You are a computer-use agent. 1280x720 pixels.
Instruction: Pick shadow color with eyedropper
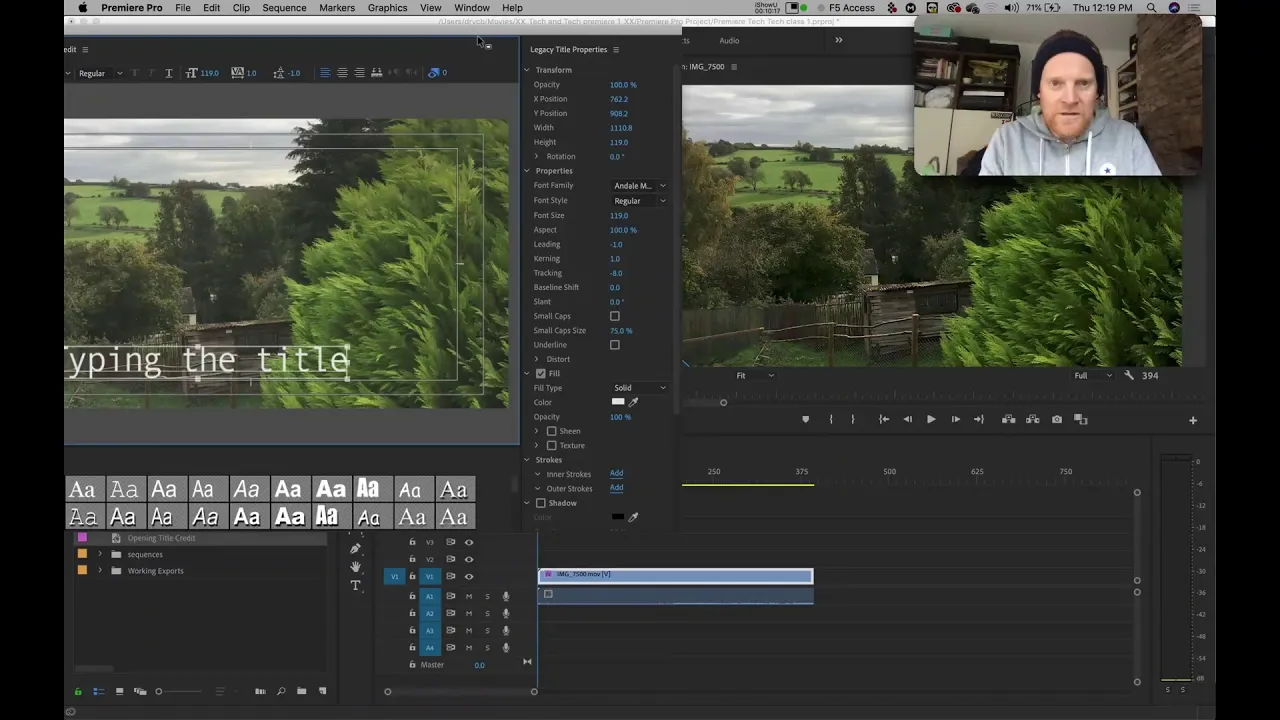coord(633,517)
